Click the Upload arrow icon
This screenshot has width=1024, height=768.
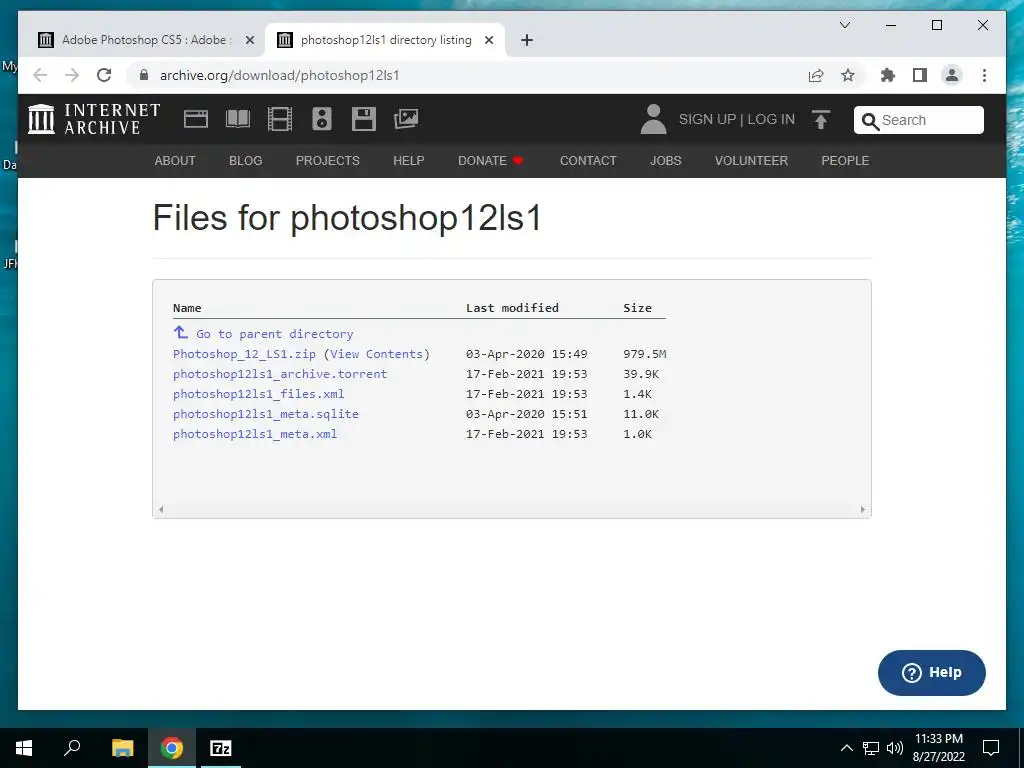(x=821, y=120)
